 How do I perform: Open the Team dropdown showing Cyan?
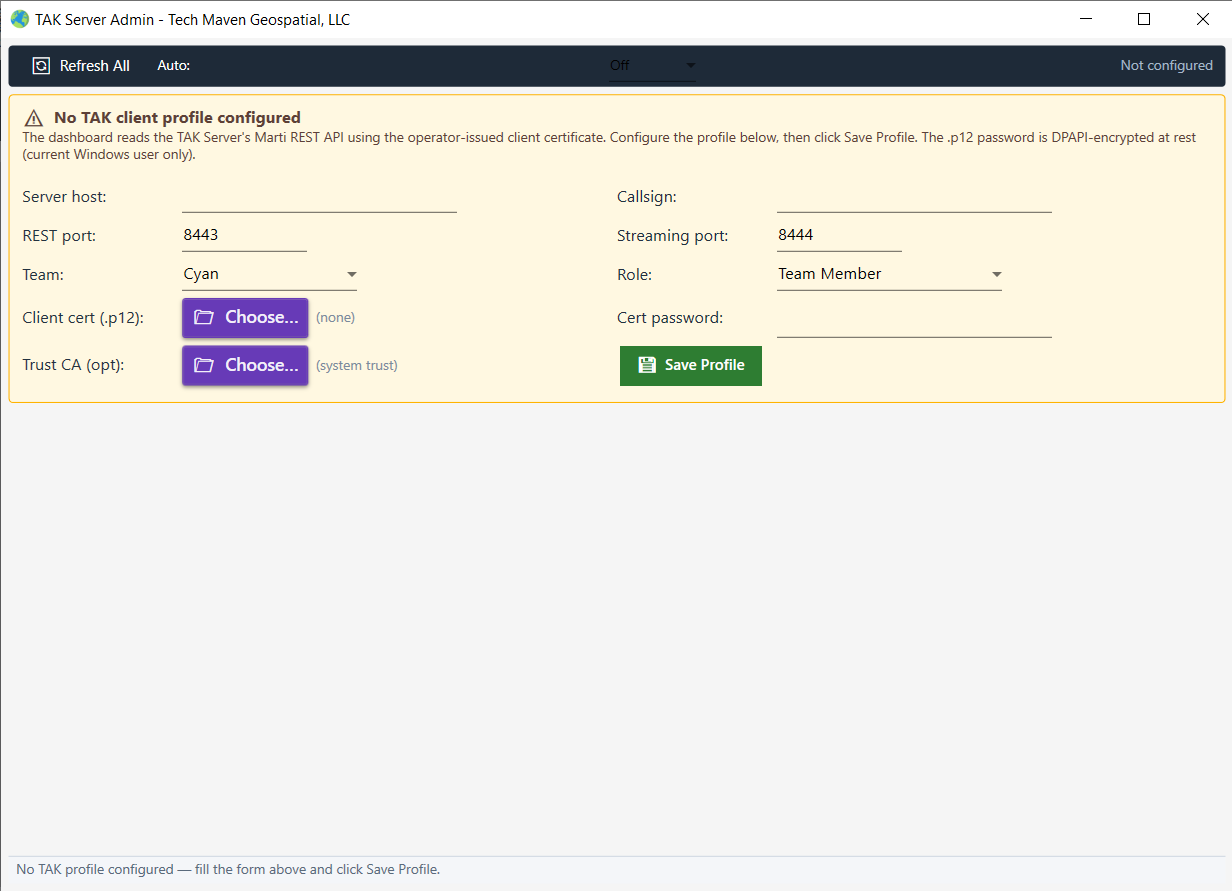coord(269,274)
